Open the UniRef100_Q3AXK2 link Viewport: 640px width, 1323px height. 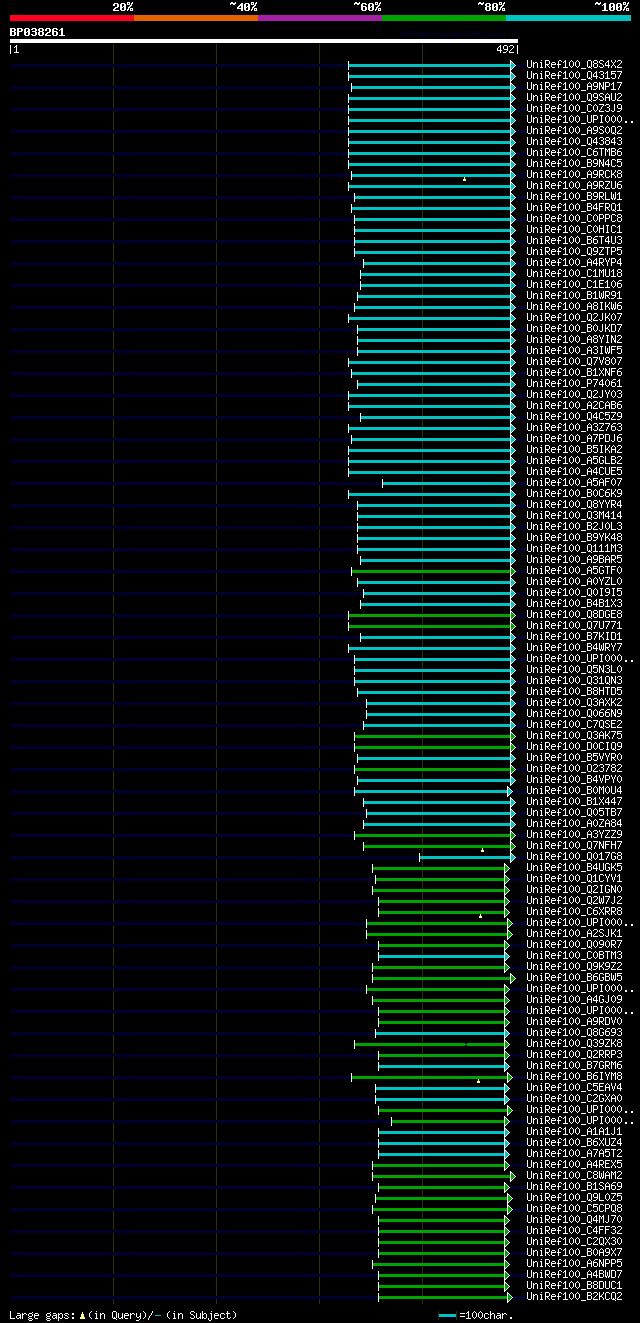click(574, 702)
